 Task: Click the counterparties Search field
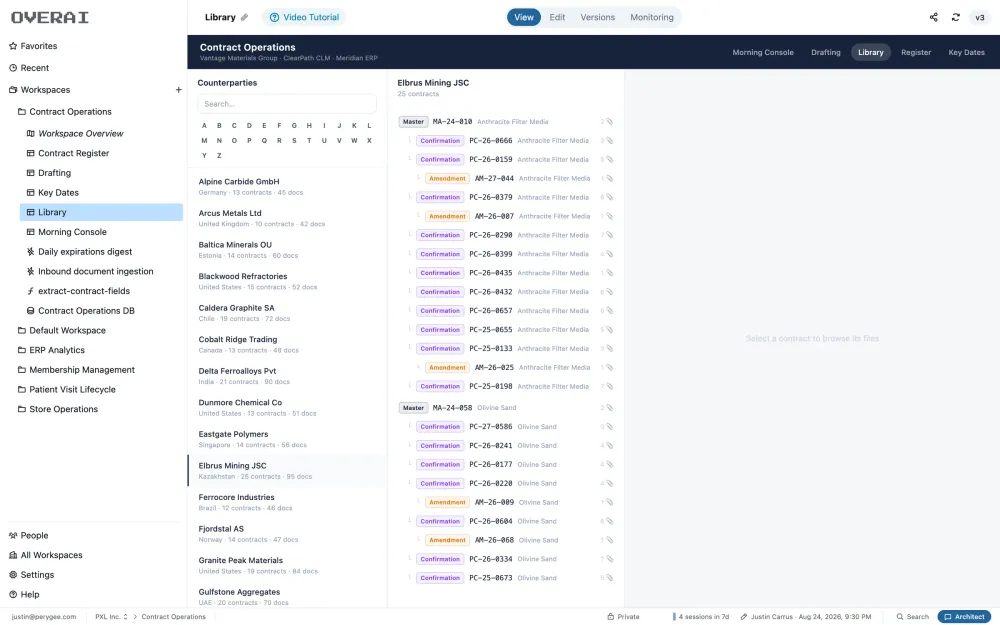(x=287, y=104)
